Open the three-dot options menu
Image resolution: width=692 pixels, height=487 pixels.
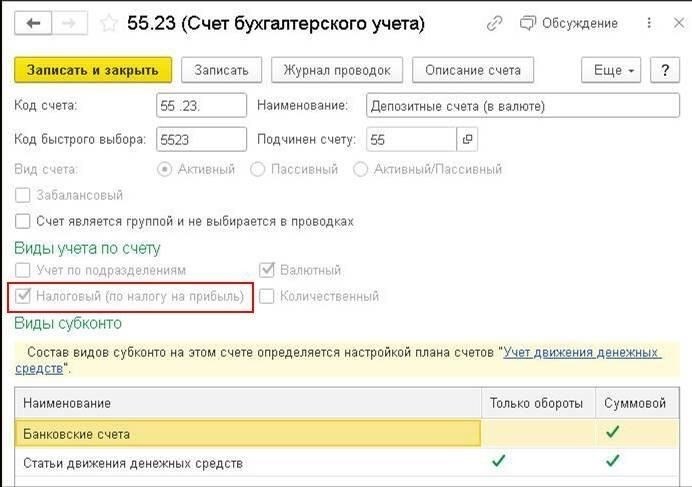[649, 23]
